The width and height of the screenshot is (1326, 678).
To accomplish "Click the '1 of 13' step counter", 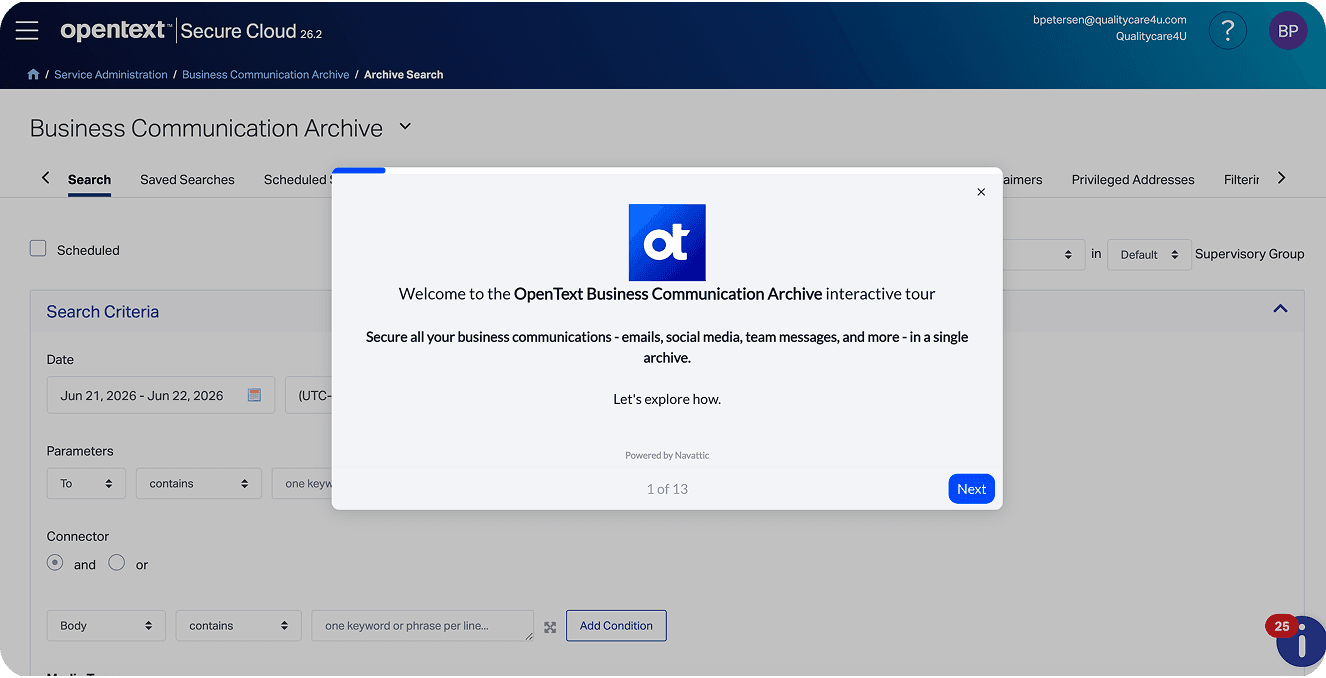I will click(x=667, y=489).
